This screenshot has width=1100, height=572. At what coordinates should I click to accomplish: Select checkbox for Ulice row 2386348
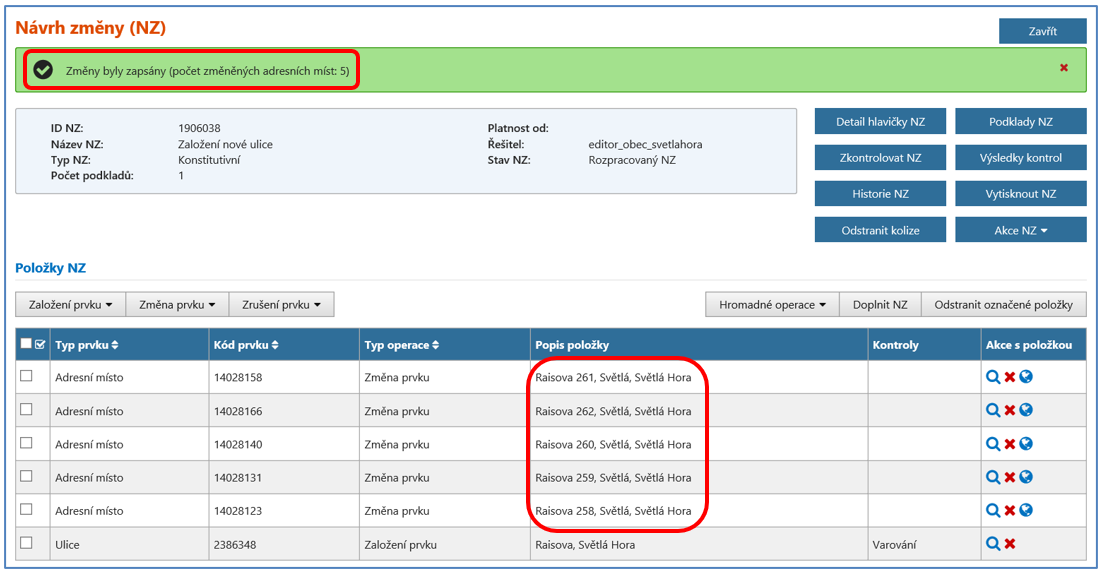[27, 543]
